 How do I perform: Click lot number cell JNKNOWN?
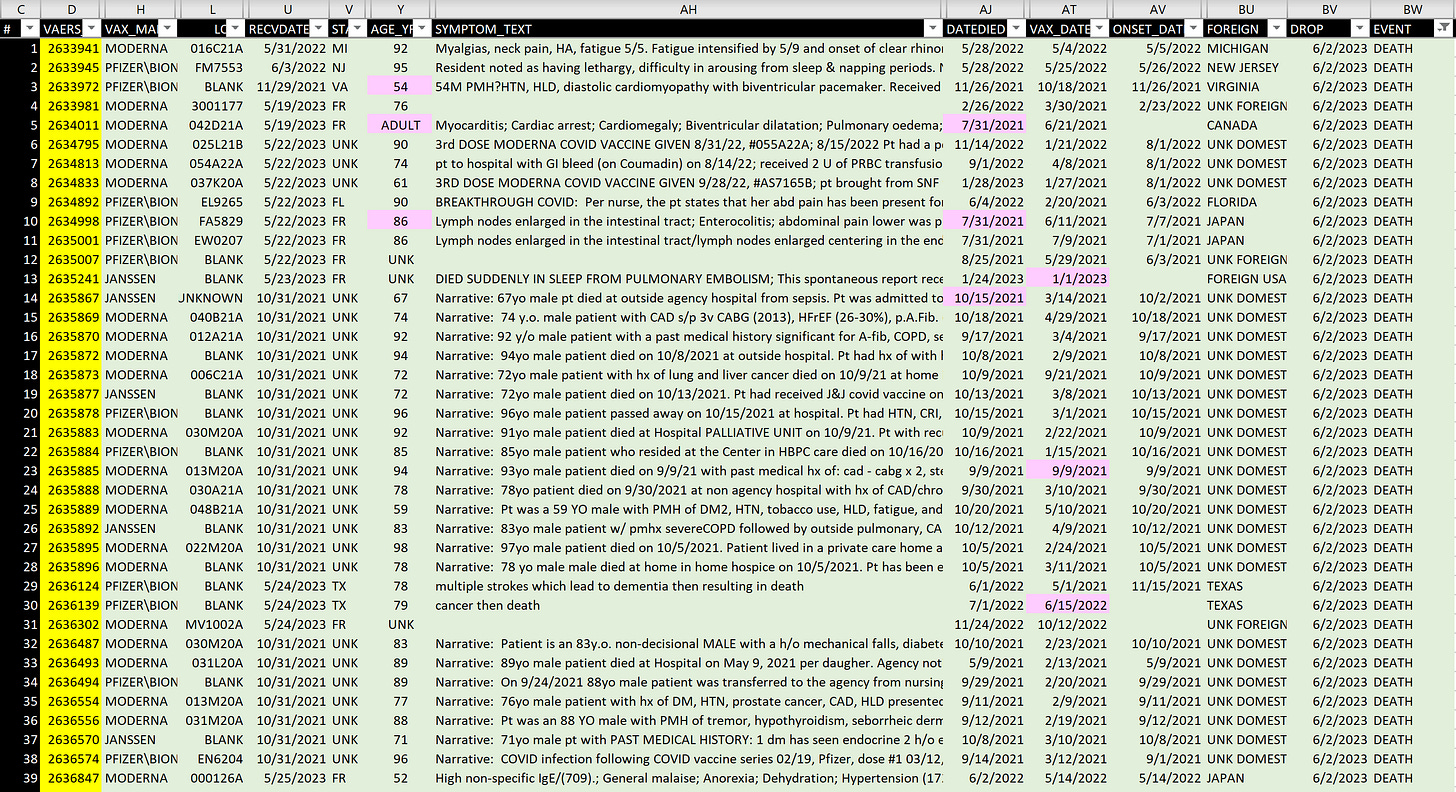(210, 298)
